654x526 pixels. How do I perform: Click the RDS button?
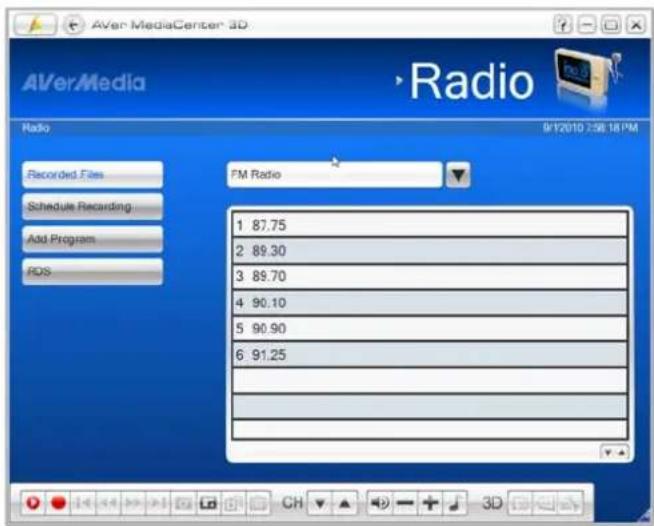pos(93,272)
